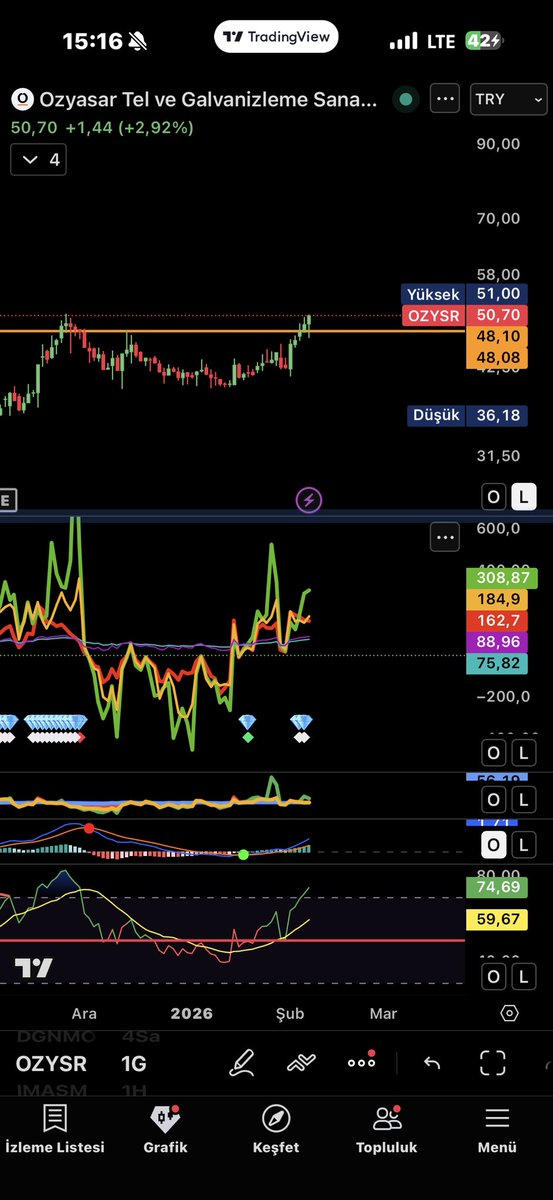The width and height of the screenshot is (553, 1200).
Task: Open the Menü tab
Action: pos(497,1128)
